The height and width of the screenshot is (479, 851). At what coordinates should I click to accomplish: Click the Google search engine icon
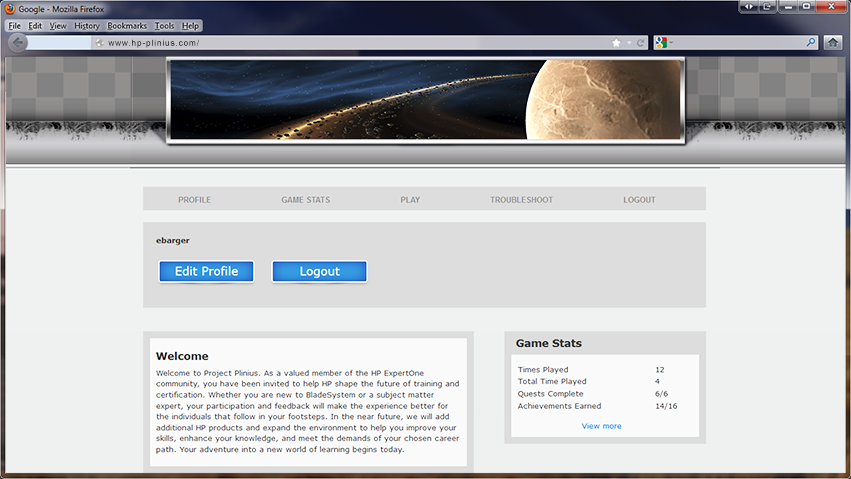[x=661, y=42]
